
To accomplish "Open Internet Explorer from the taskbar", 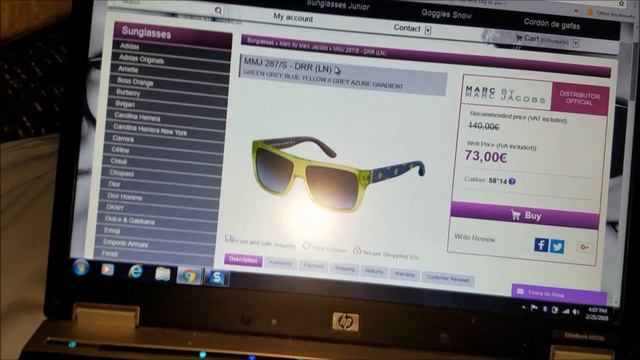I will point(135,271).
